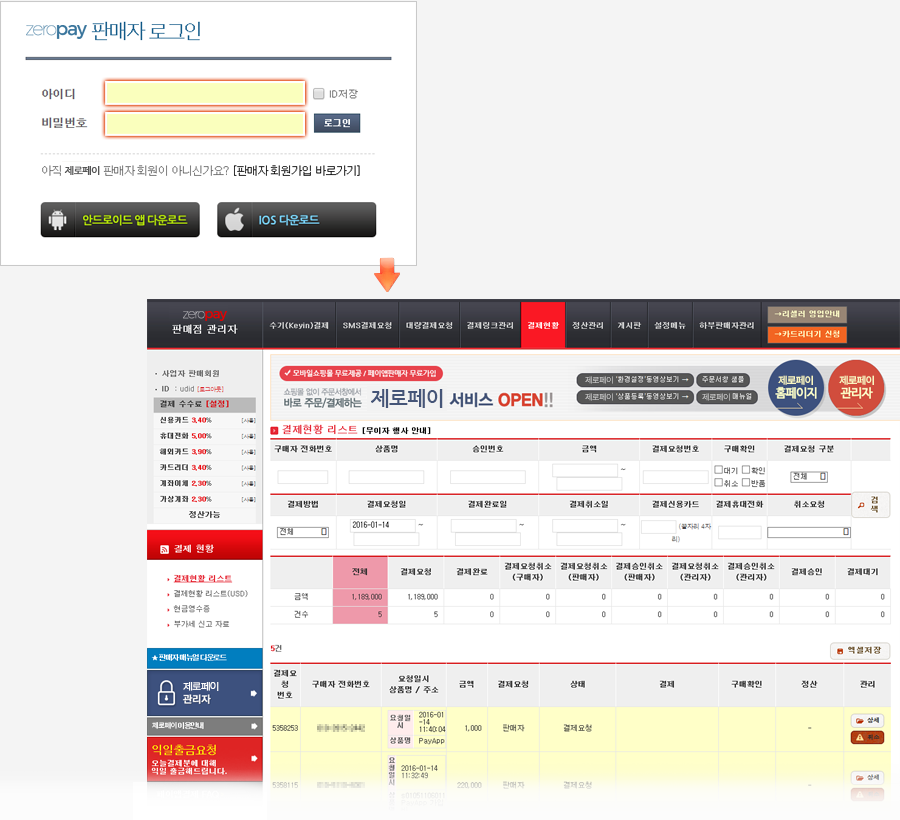Click the 아이디 input field
This screenshot has height=820, width=900.
pyautogui.click(x=205, y=93)
